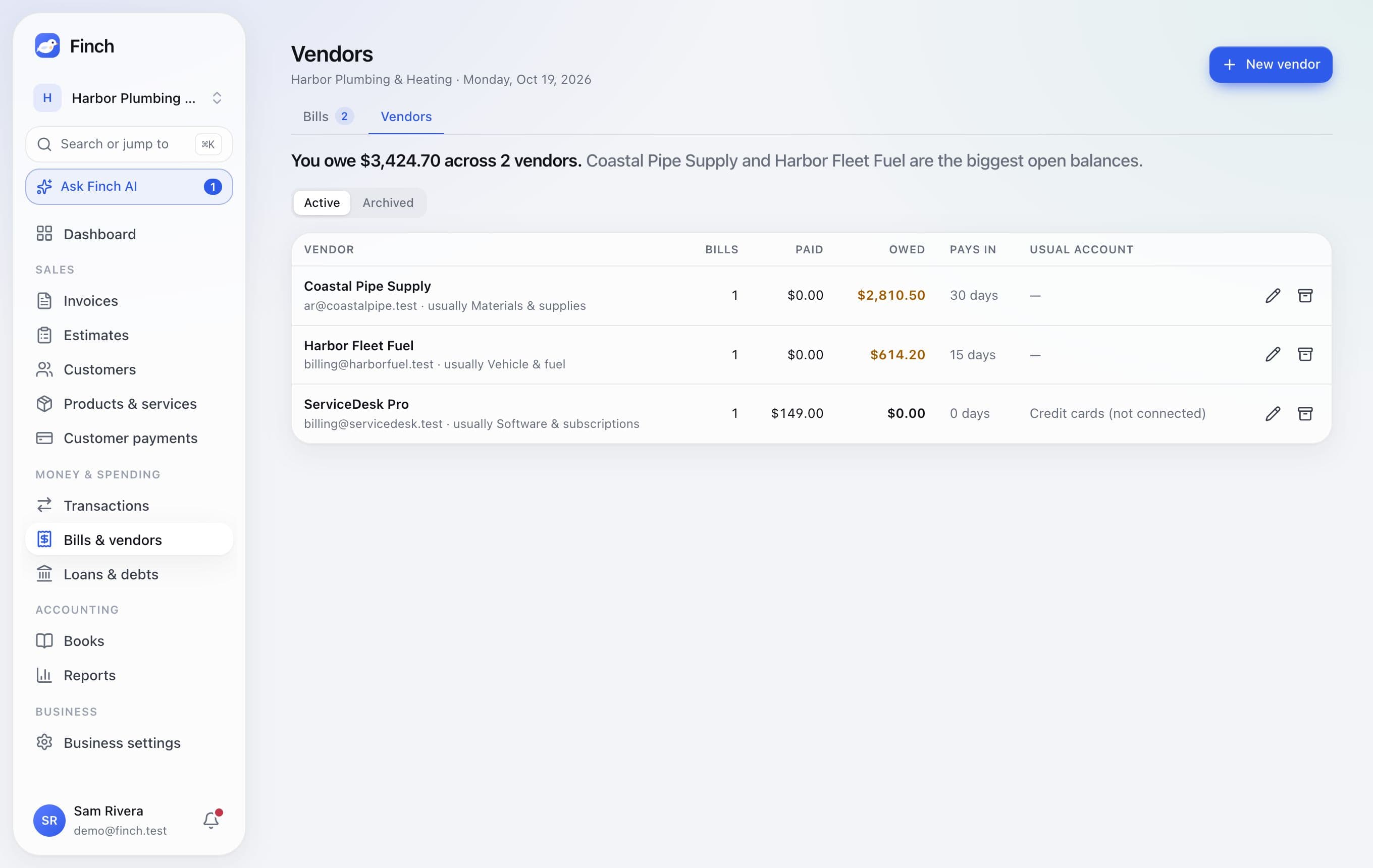This screenshot has height=868, width=1373.
Task: Open notifications bell icon
Action: pos(211,820)
